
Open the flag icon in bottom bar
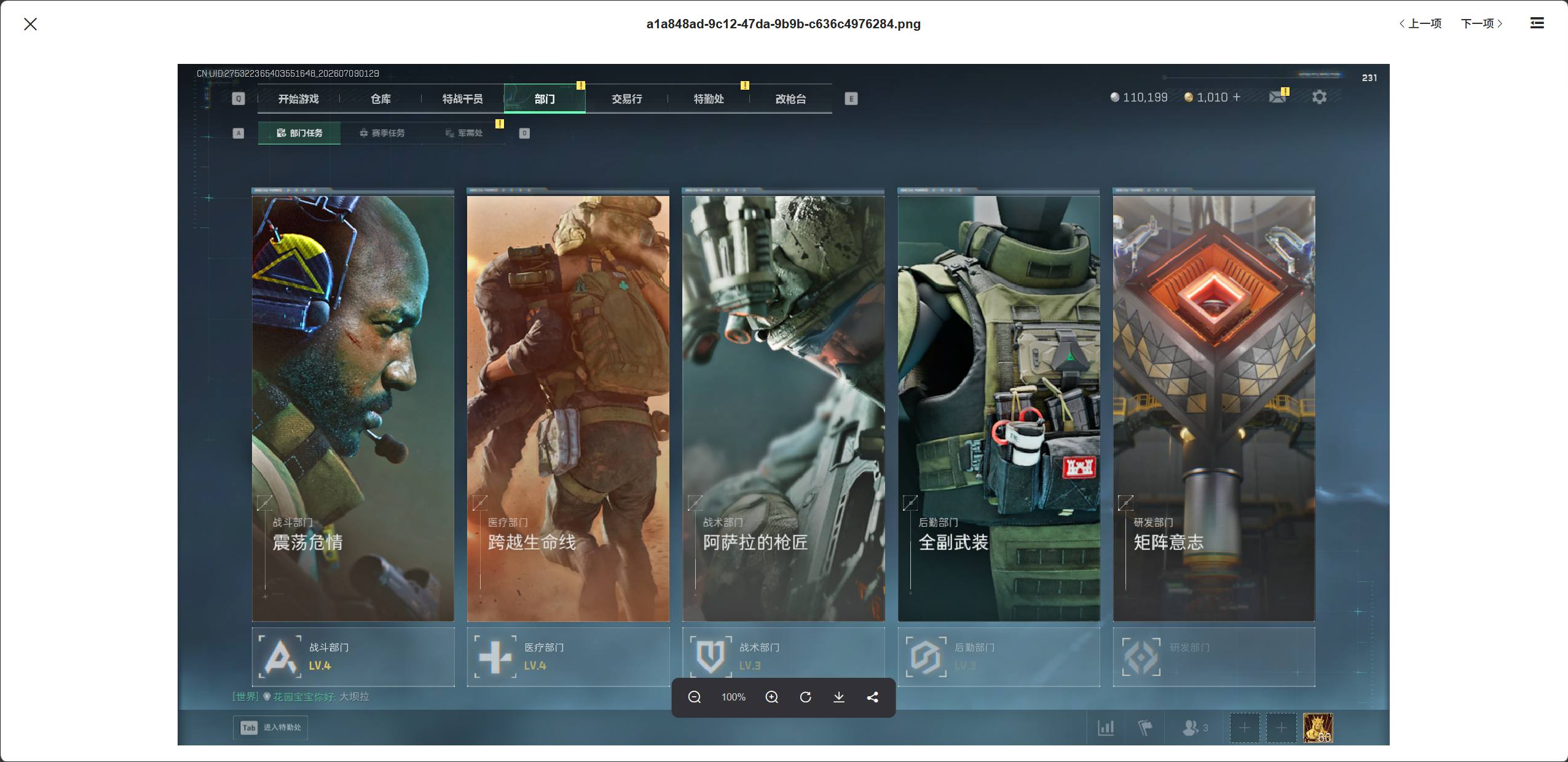coord(1144,728)
